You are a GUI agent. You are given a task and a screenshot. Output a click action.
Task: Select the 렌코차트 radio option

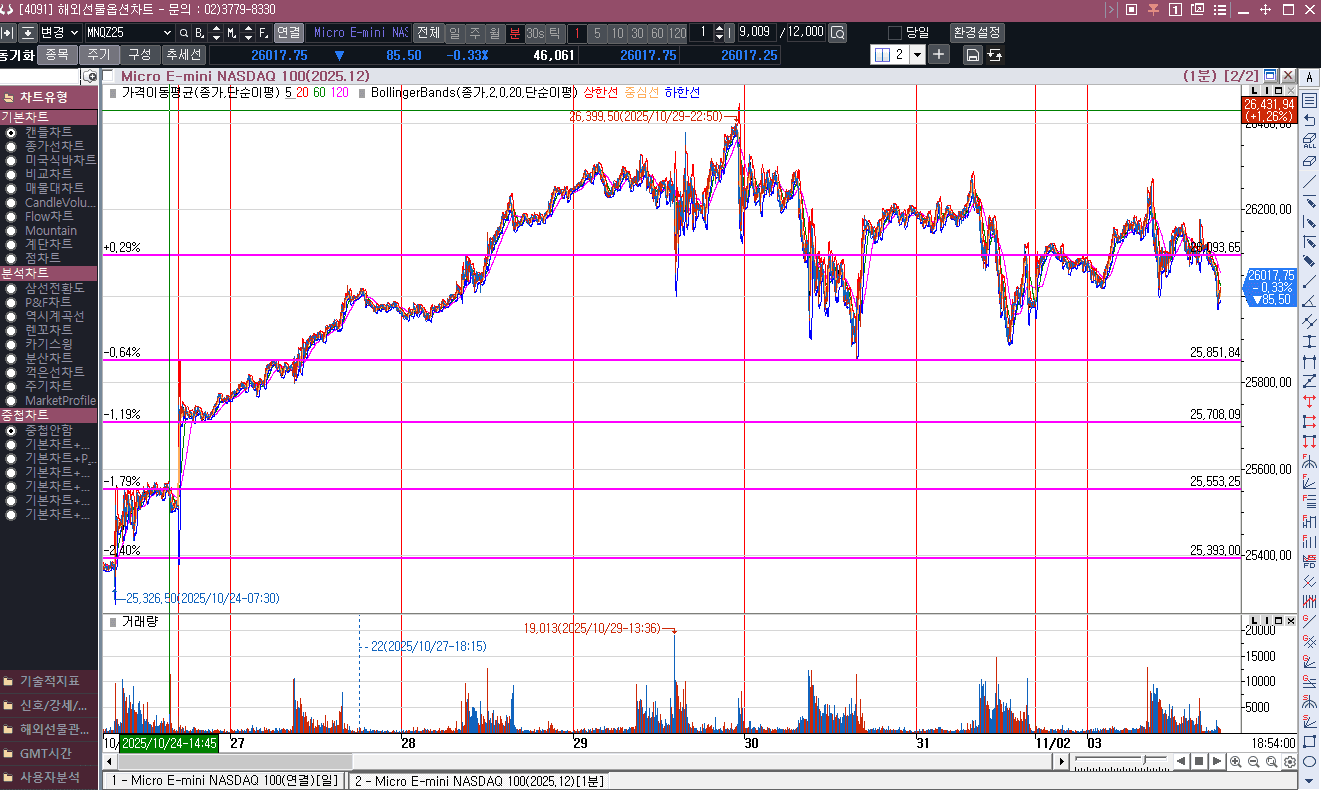(11, 330)
